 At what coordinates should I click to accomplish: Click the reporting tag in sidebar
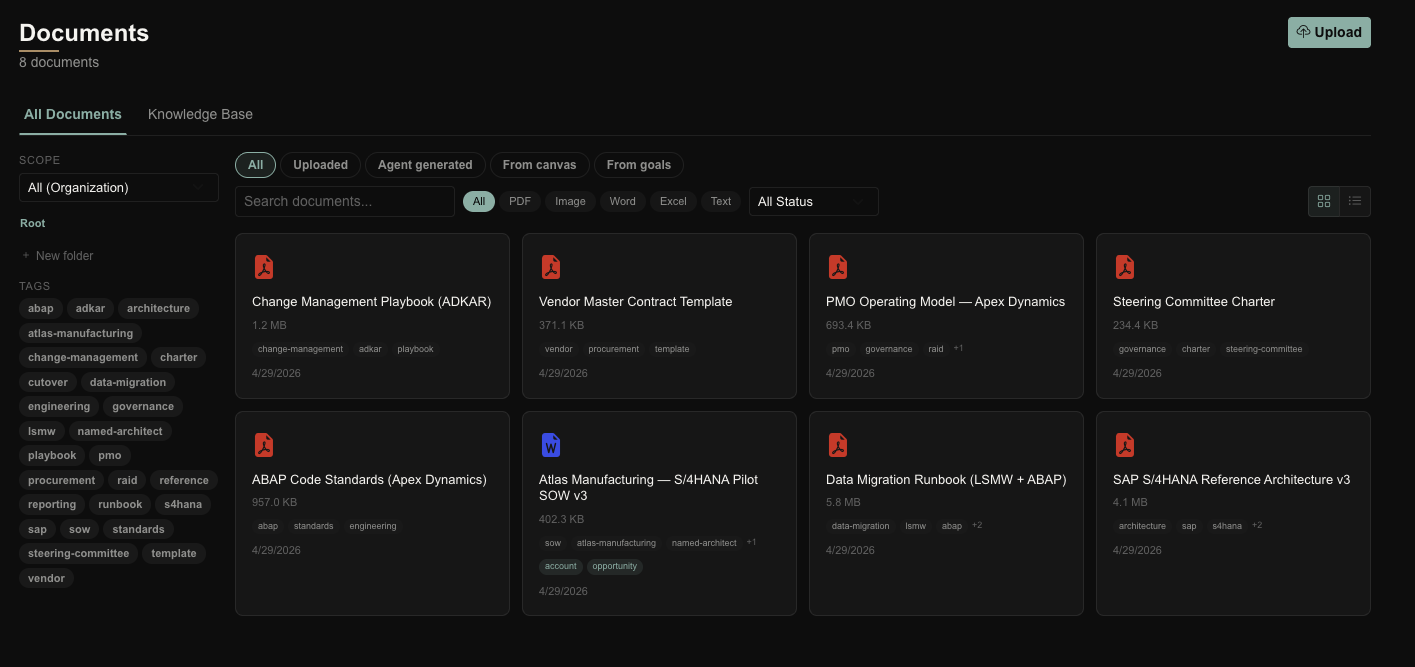52,504
